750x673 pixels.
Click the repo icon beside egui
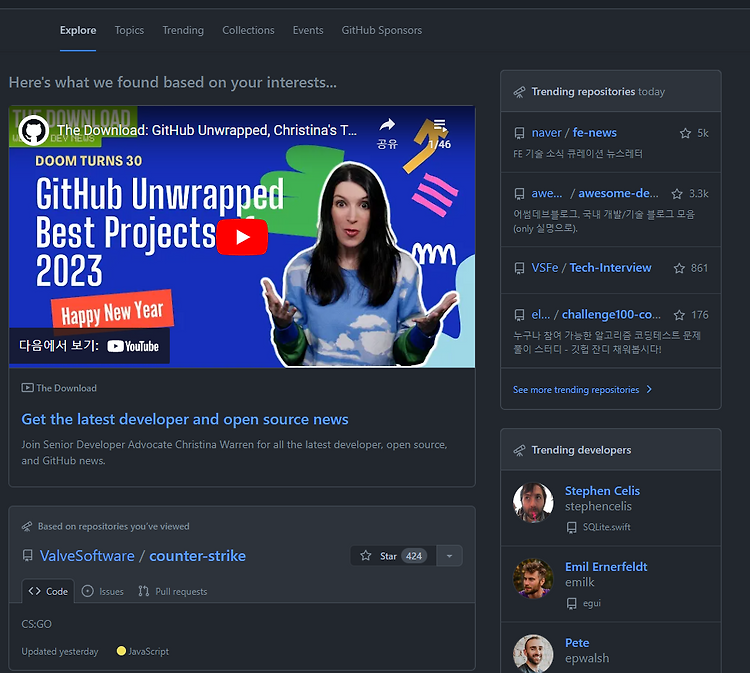[571, 603]
